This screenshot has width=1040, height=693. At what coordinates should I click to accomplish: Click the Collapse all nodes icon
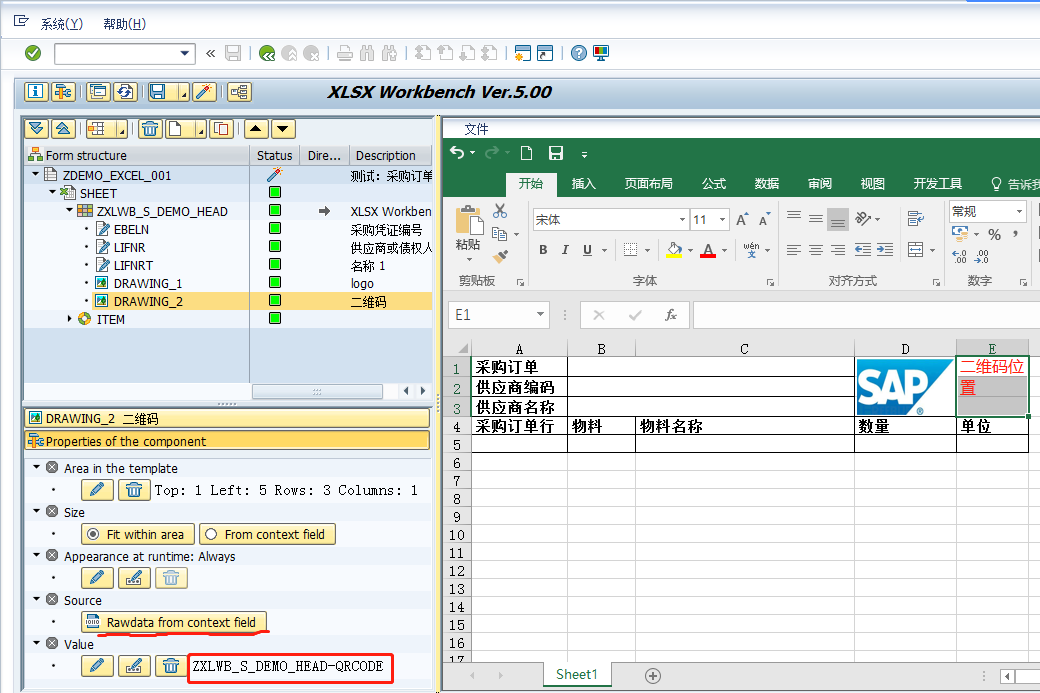click(63, 129)
